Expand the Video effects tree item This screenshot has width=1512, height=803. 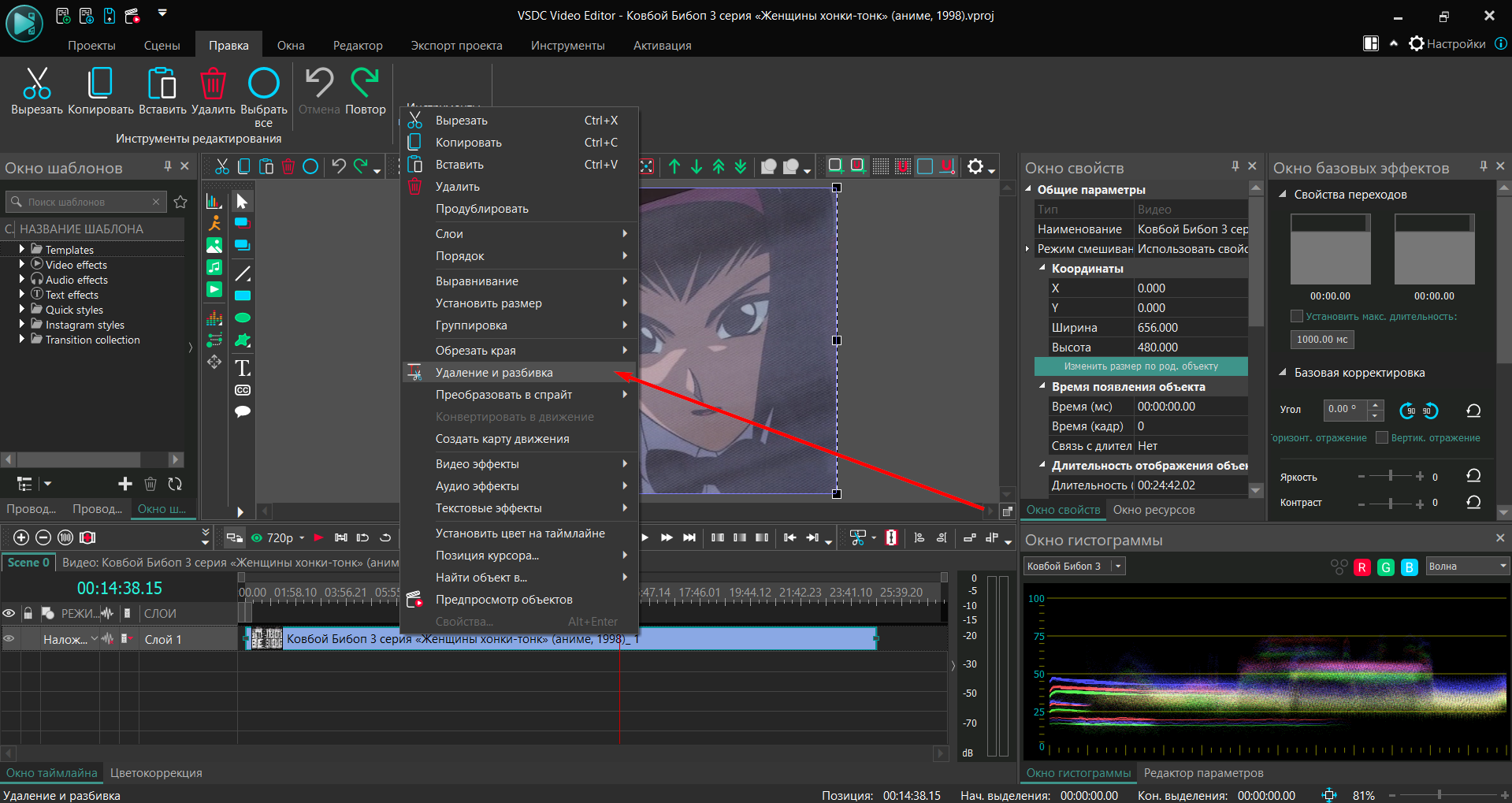click(x=22, y=264)
